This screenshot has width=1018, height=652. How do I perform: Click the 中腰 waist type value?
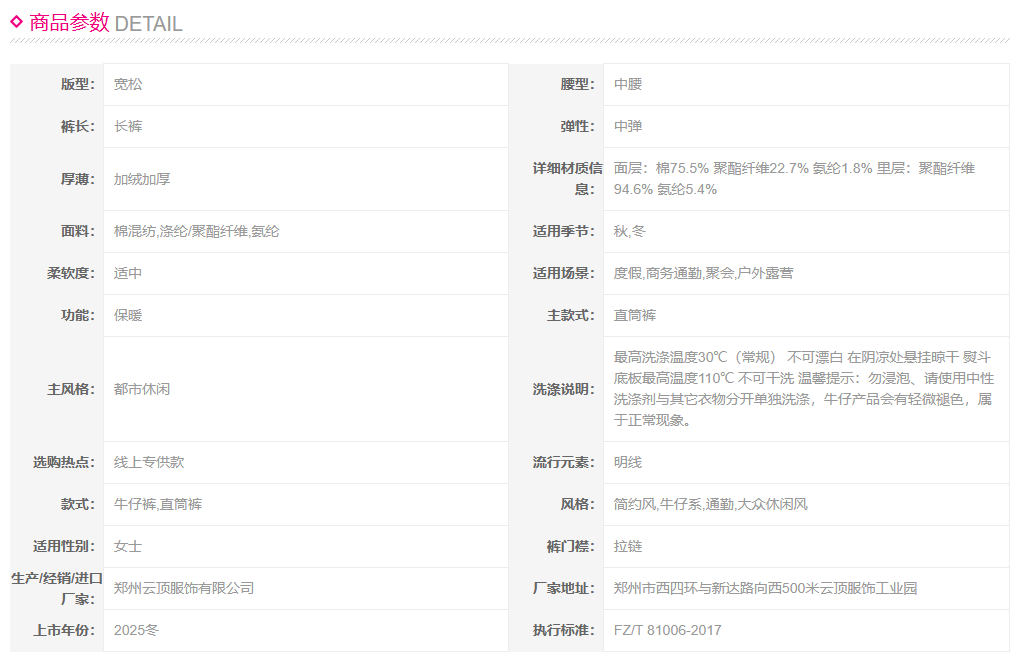pos(628,84)
